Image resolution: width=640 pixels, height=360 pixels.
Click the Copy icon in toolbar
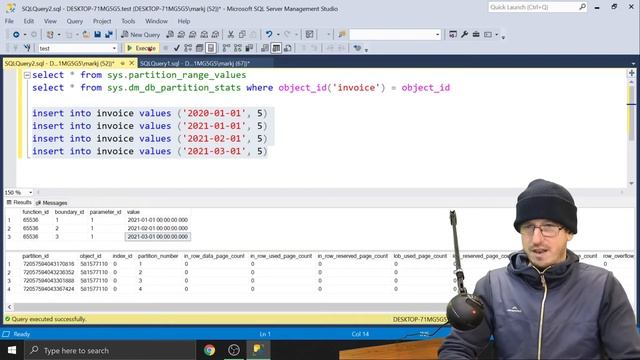(242, 35)
